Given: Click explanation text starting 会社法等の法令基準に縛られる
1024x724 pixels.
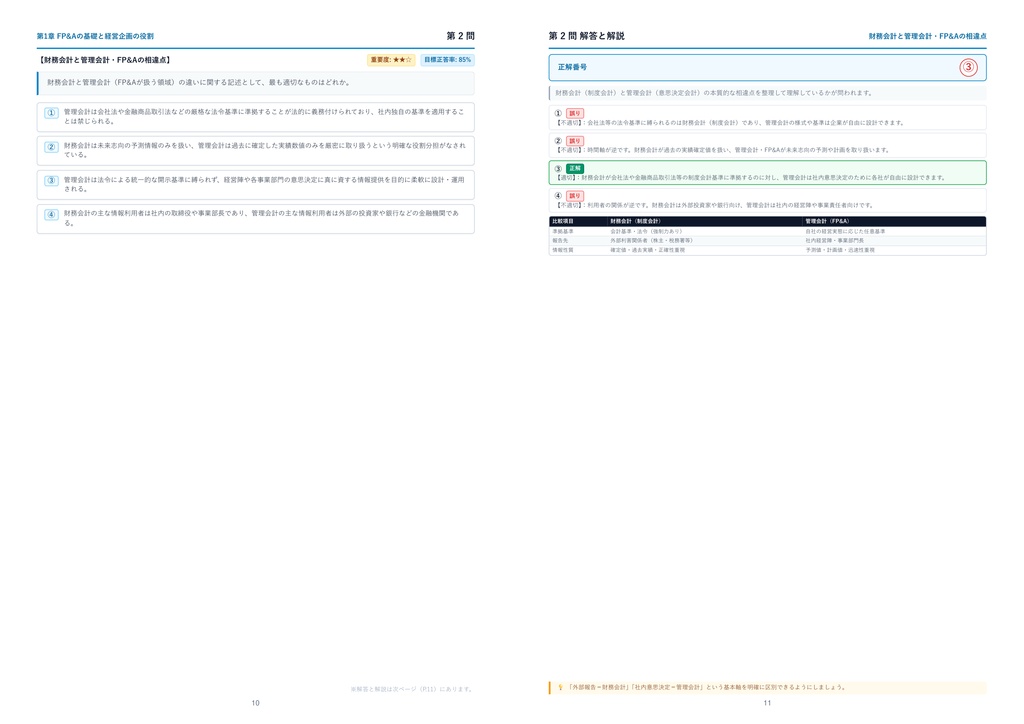Looking at the screenshot, I should click(746, 123).
